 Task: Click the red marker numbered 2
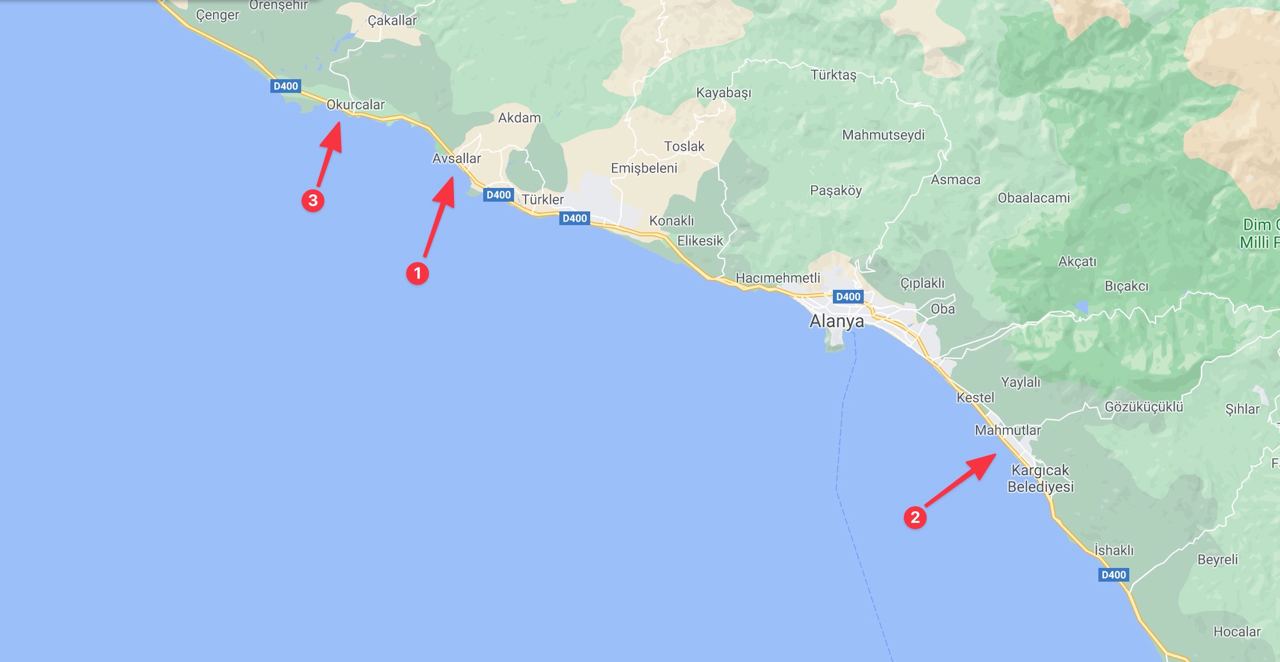[914, 517]
